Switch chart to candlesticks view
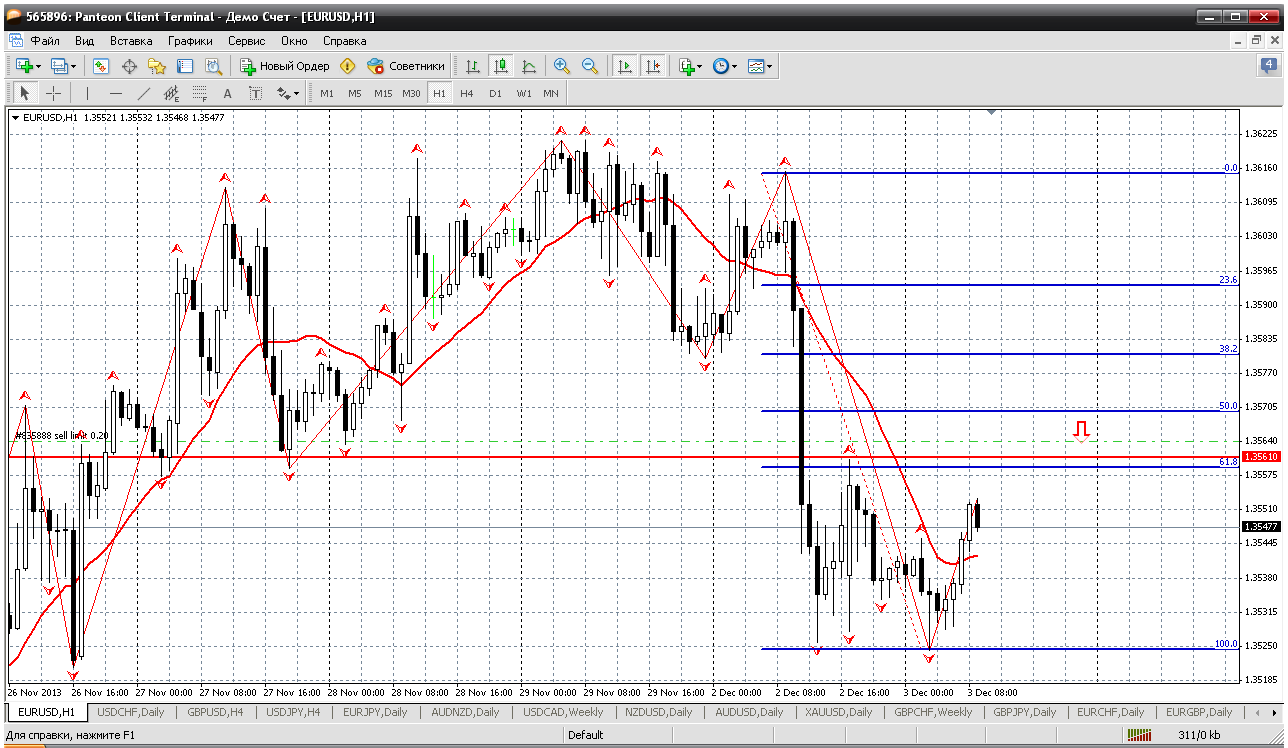The height and width of the screenshot is (748, 1288). pos(501,66)
